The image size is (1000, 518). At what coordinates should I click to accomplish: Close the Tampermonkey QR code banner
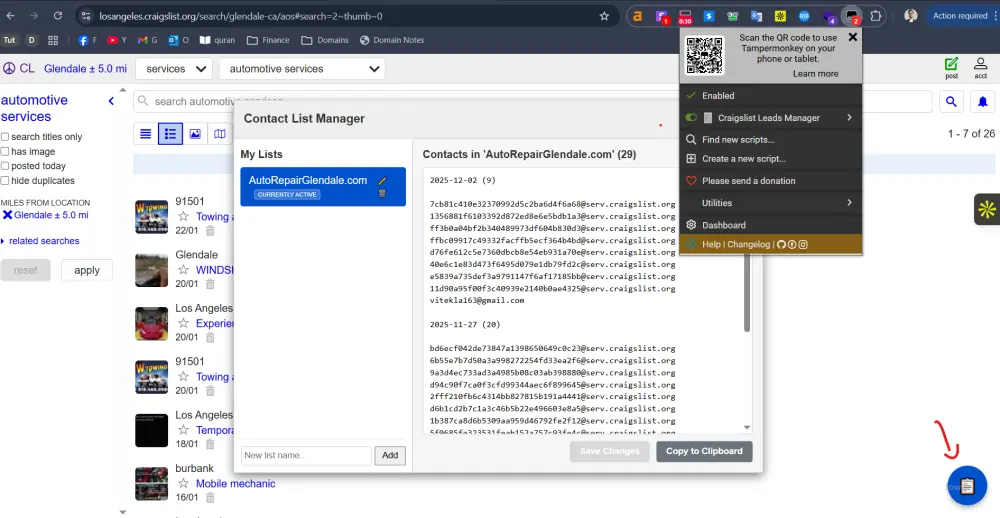[x=853, y=37]
